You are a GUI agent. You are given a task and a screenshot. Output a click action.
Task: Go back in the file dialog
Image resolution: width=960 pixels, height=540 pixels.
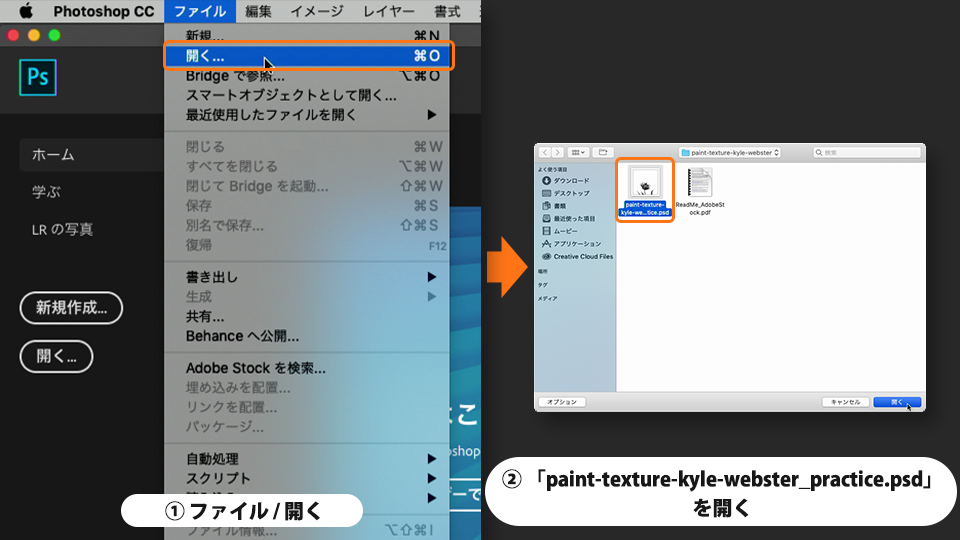545,152
